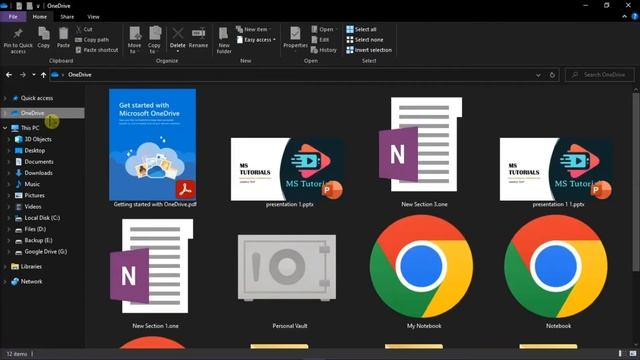The height and width of the screenshot is (360, 640).
Task: Click the Search OneDrive field
Action: pyautogui.click(x=600, y=75)
